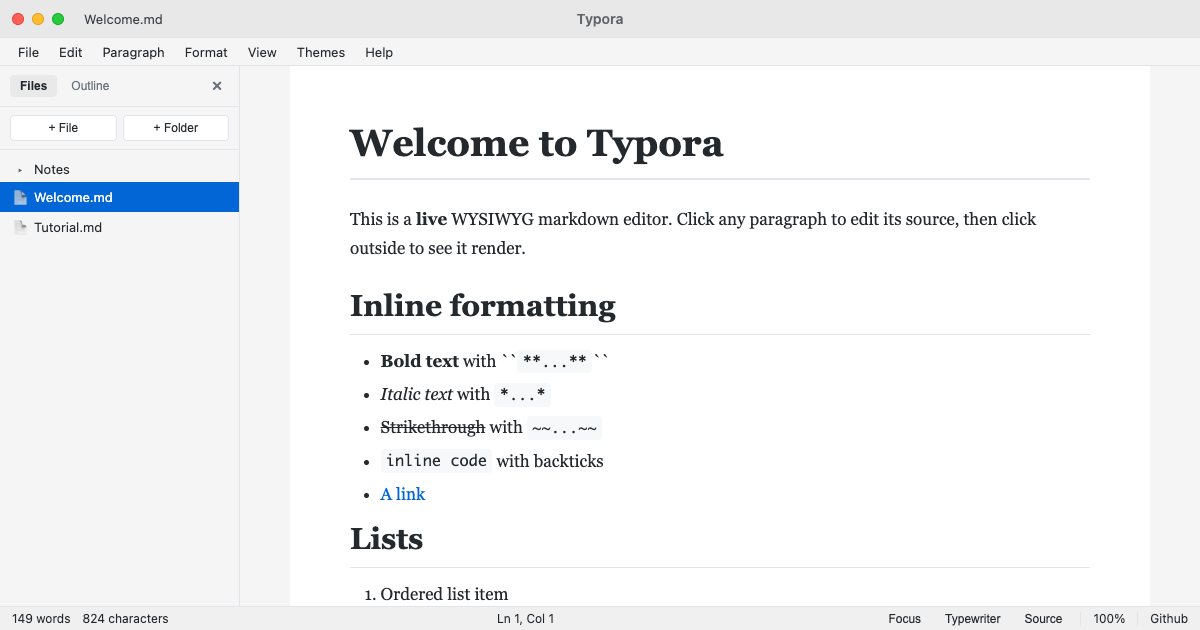This screenshot has width=1200, height=630.
Task: Switch to the Files tab
Action: 34,86
